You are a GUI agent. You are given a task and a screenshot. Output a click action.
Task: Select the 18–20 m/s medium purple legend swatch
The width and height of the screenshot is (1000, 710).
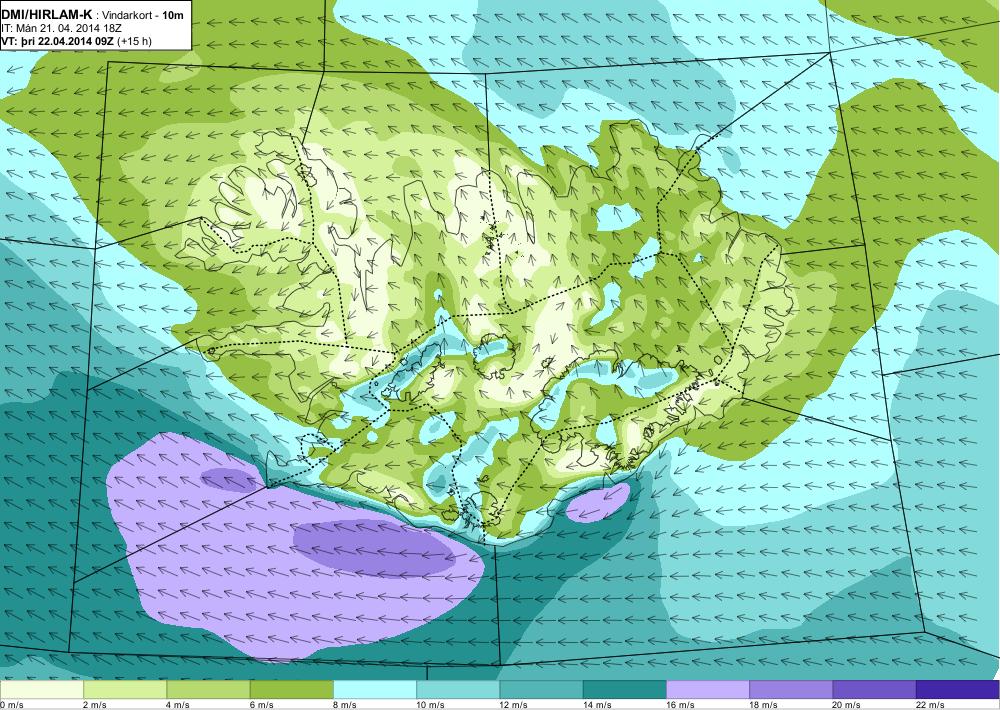click(791, 690)
